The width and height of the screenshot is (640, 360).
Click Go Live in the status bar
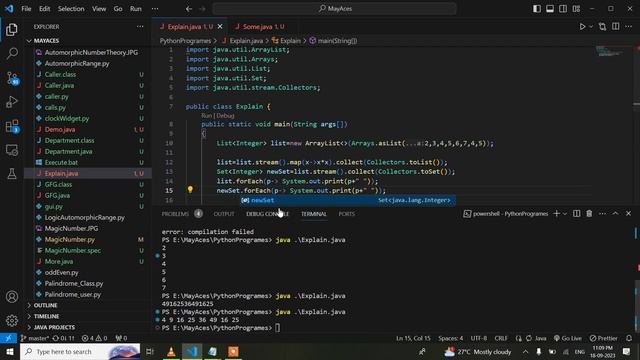point(568,338)
